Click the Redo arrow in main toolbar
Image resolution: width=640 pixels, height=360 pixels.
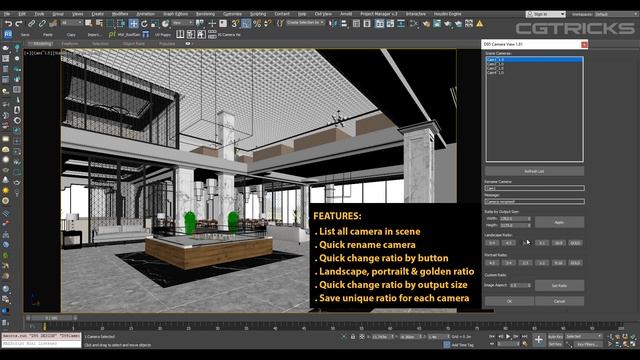coord(19,24)
